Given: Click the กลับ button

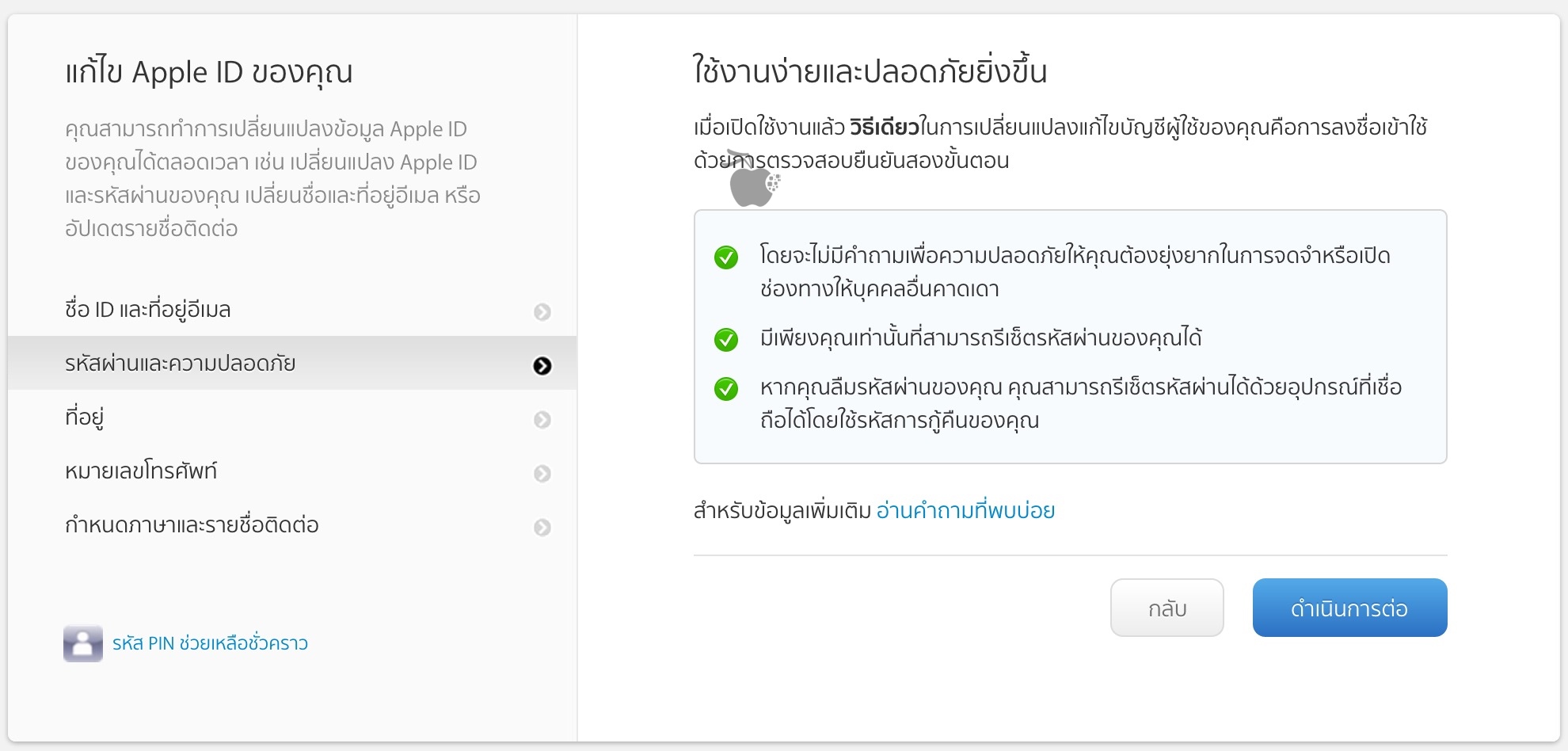Looking at the screenshot, I should pyautogui.click(x=1166, y=608).
